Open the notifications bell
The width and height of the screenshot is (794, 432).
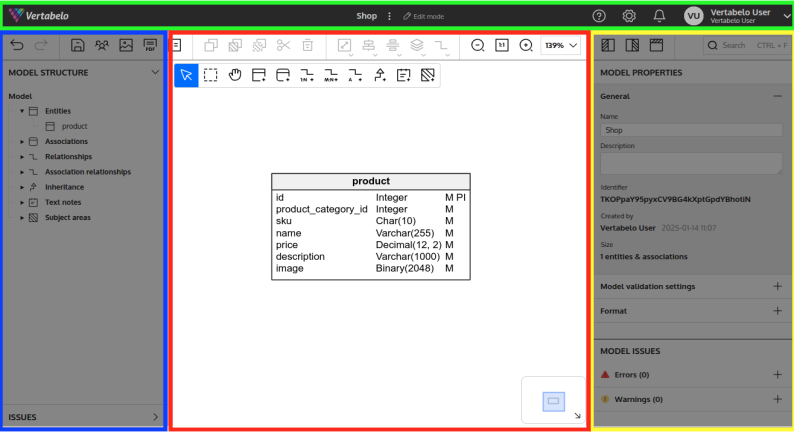coord(659,16)
